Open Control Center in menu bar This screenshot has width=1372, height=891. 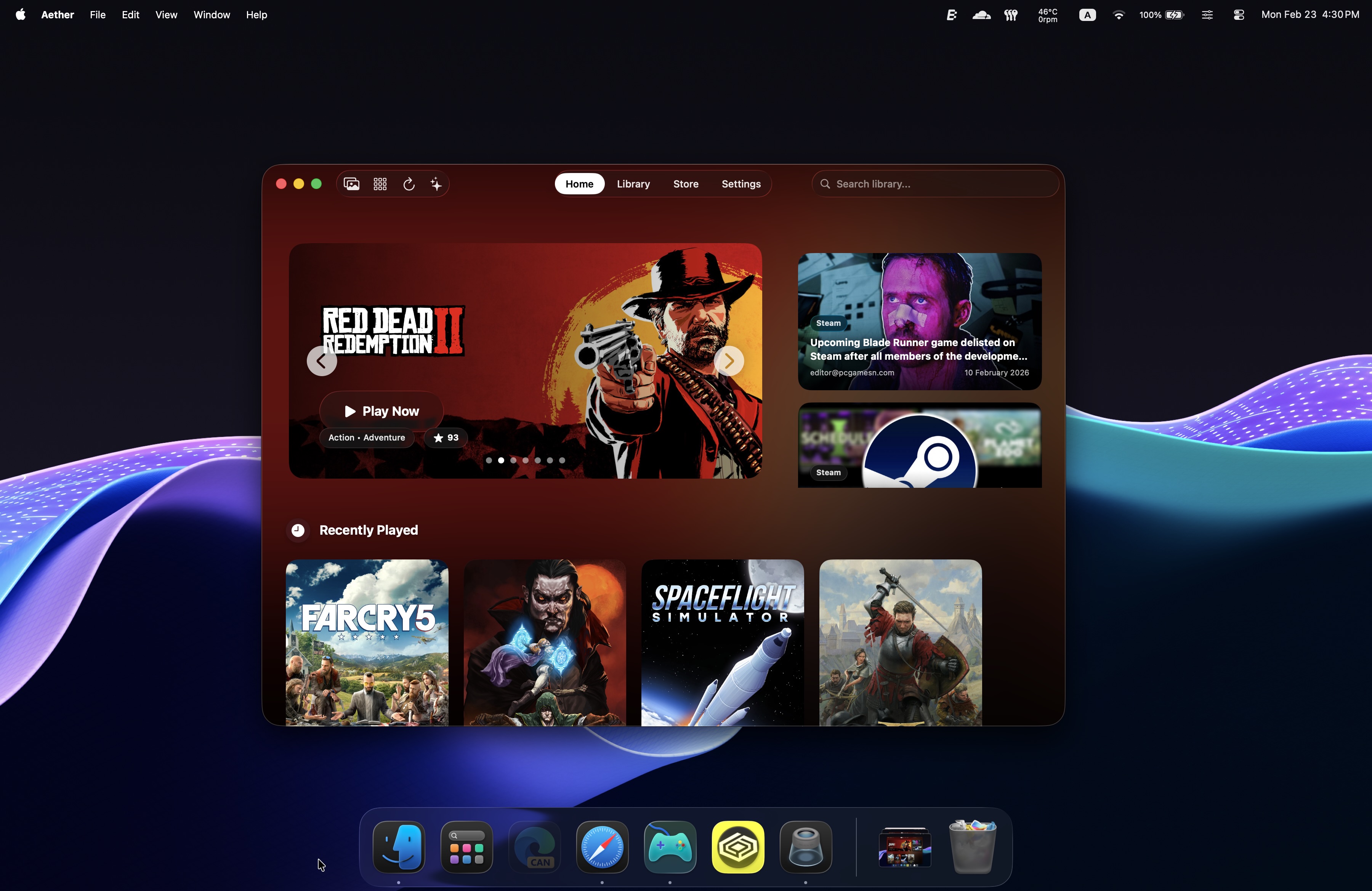click(1238, 15)
